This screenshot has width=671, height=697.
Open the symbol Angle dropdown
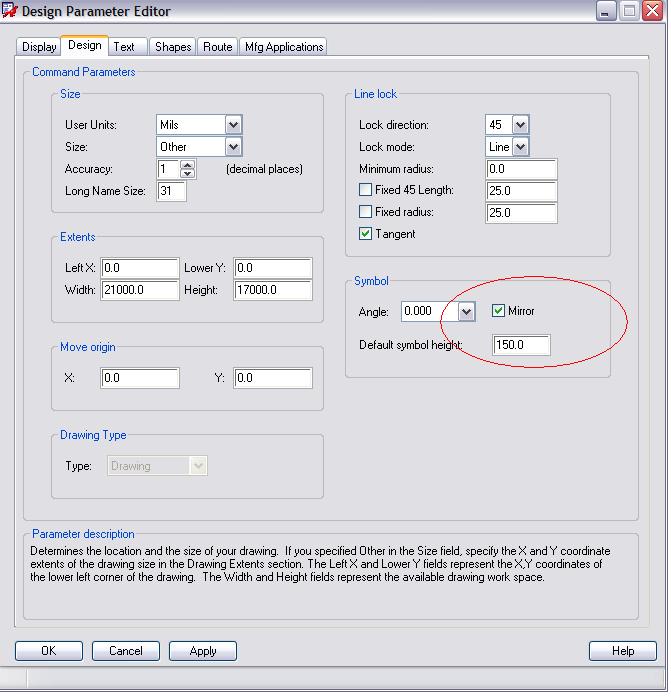(466, 312)
